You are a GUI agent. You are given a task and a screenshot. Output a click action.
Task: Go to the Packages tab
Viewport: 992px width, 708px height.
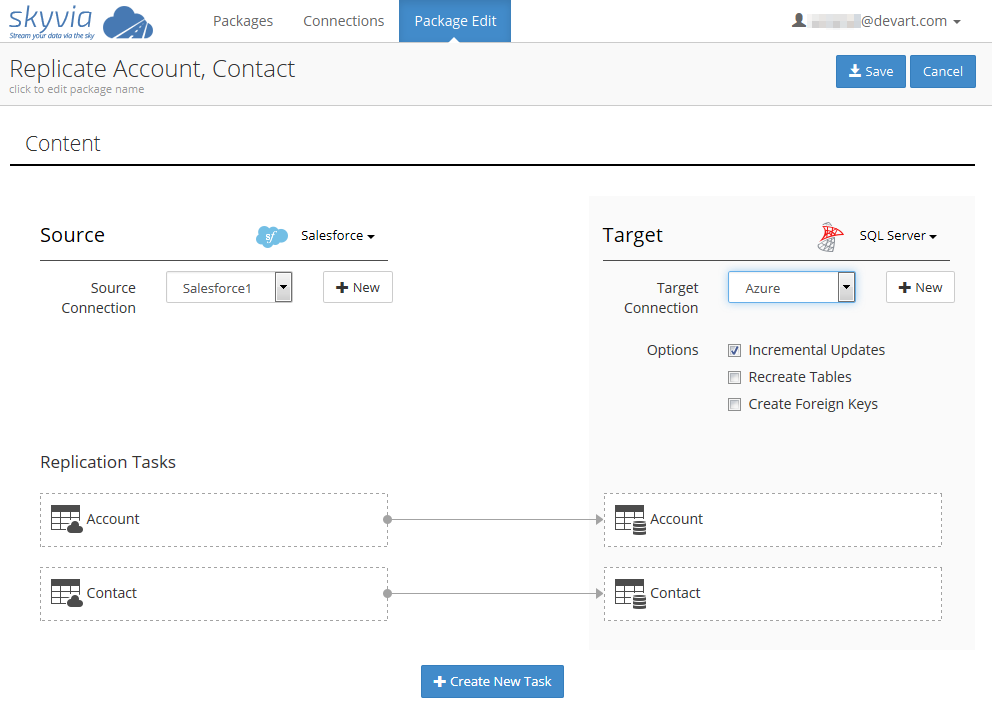(243, 21)
